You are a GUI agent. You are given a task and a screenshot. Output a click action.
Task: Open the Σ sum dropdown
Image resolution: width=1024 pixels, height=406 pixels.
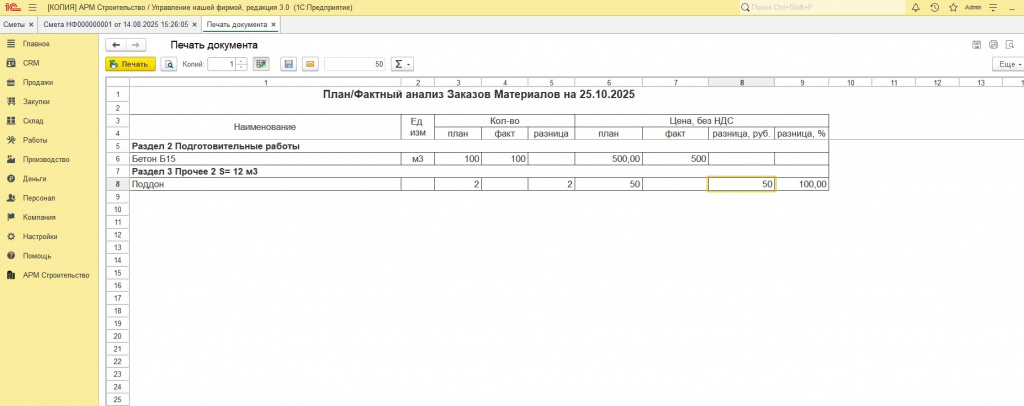[x=402, y=64]
